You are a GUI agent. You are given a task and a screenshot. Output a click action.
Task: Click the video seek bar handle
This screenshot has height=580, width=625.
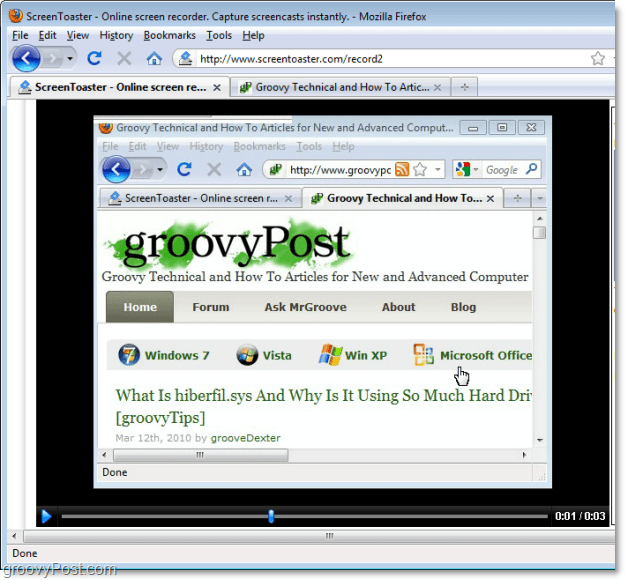click(271, 516)
